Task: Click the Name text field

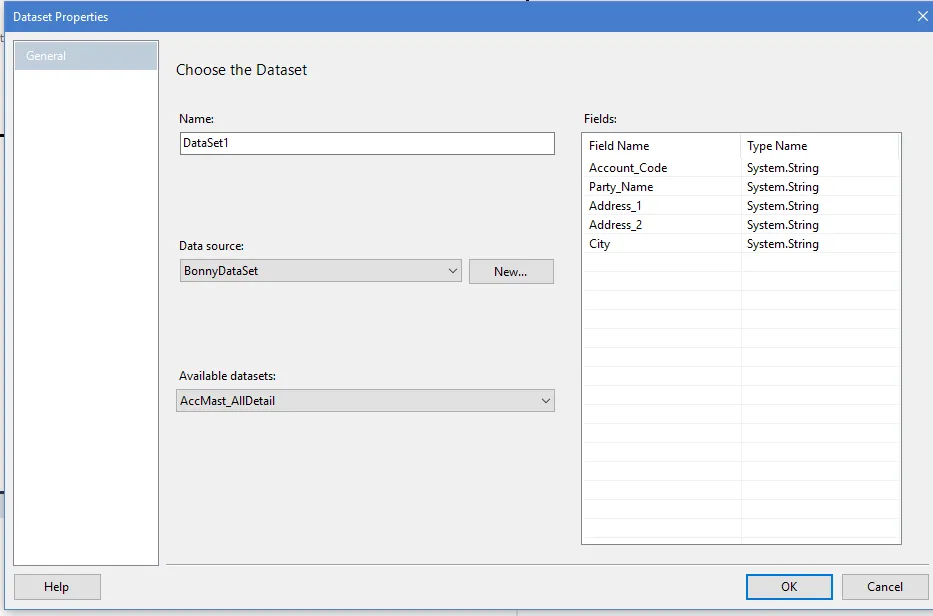Action: tap(366, 144)
